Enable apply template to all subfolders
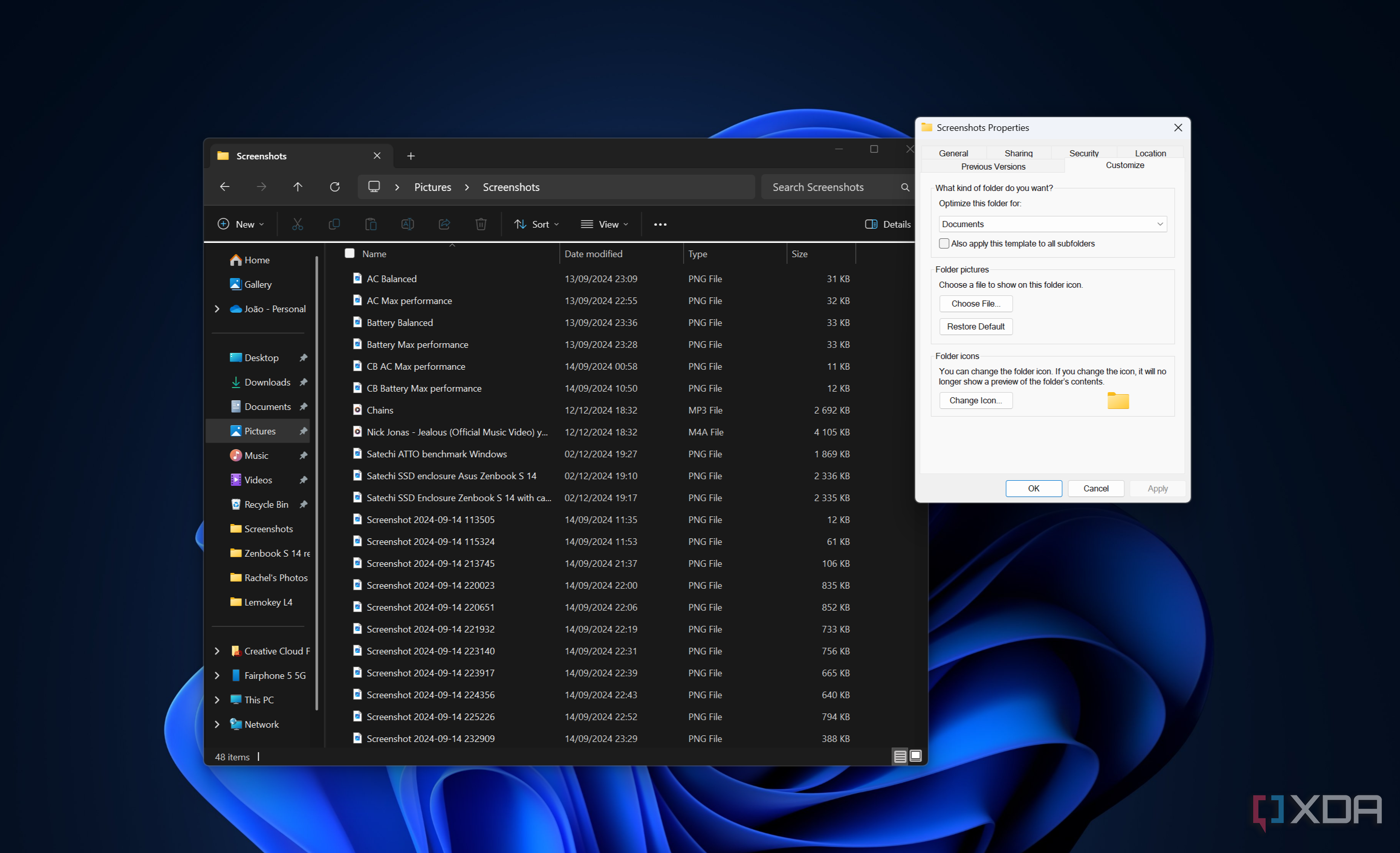The height and width of the screenshot is (853, 1400). [944, 243]
